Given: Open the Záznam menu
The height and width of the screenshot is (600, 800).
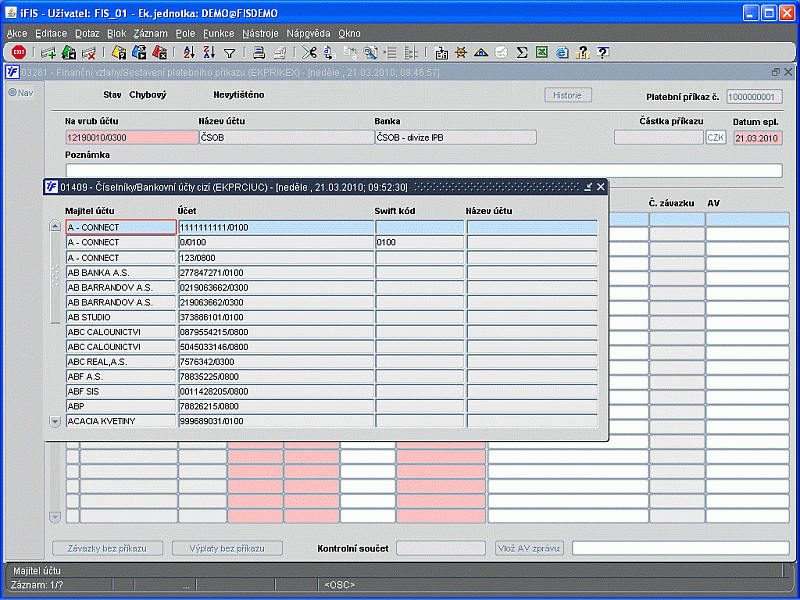Looking at the screenshot, I should click(x=151, y=34).
